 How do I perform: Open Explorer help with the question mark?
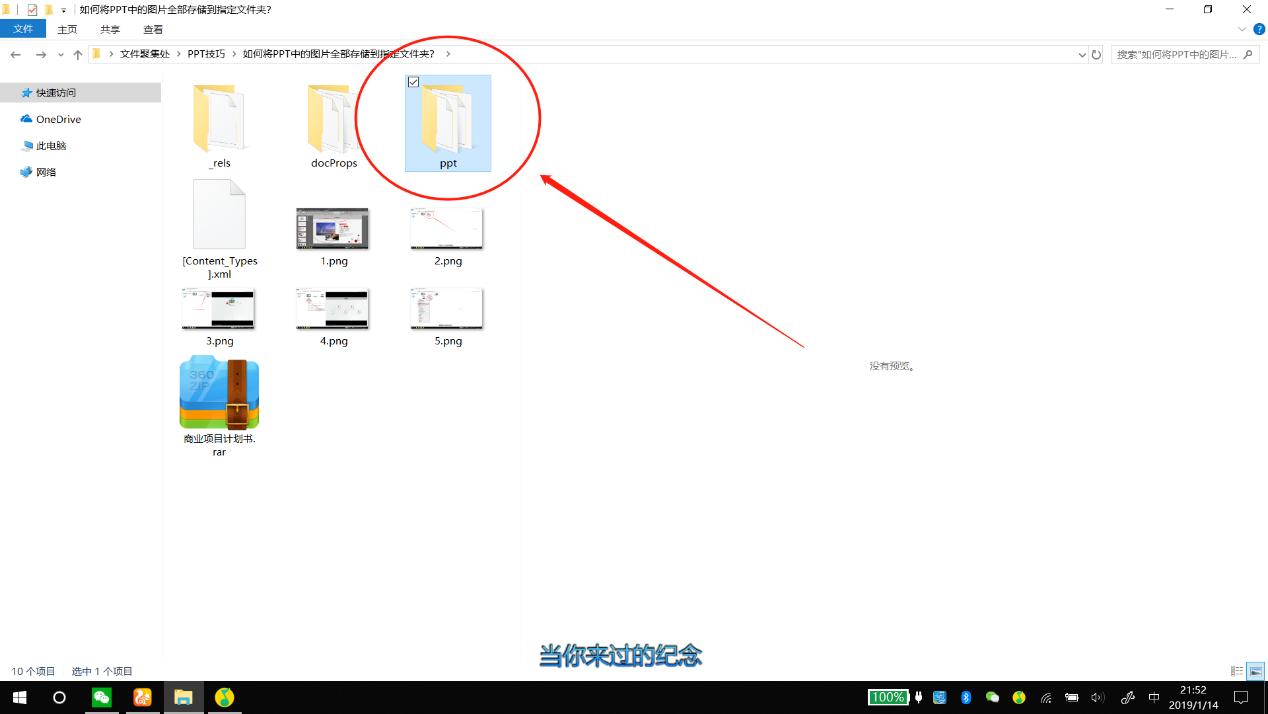click(1259, 29)
